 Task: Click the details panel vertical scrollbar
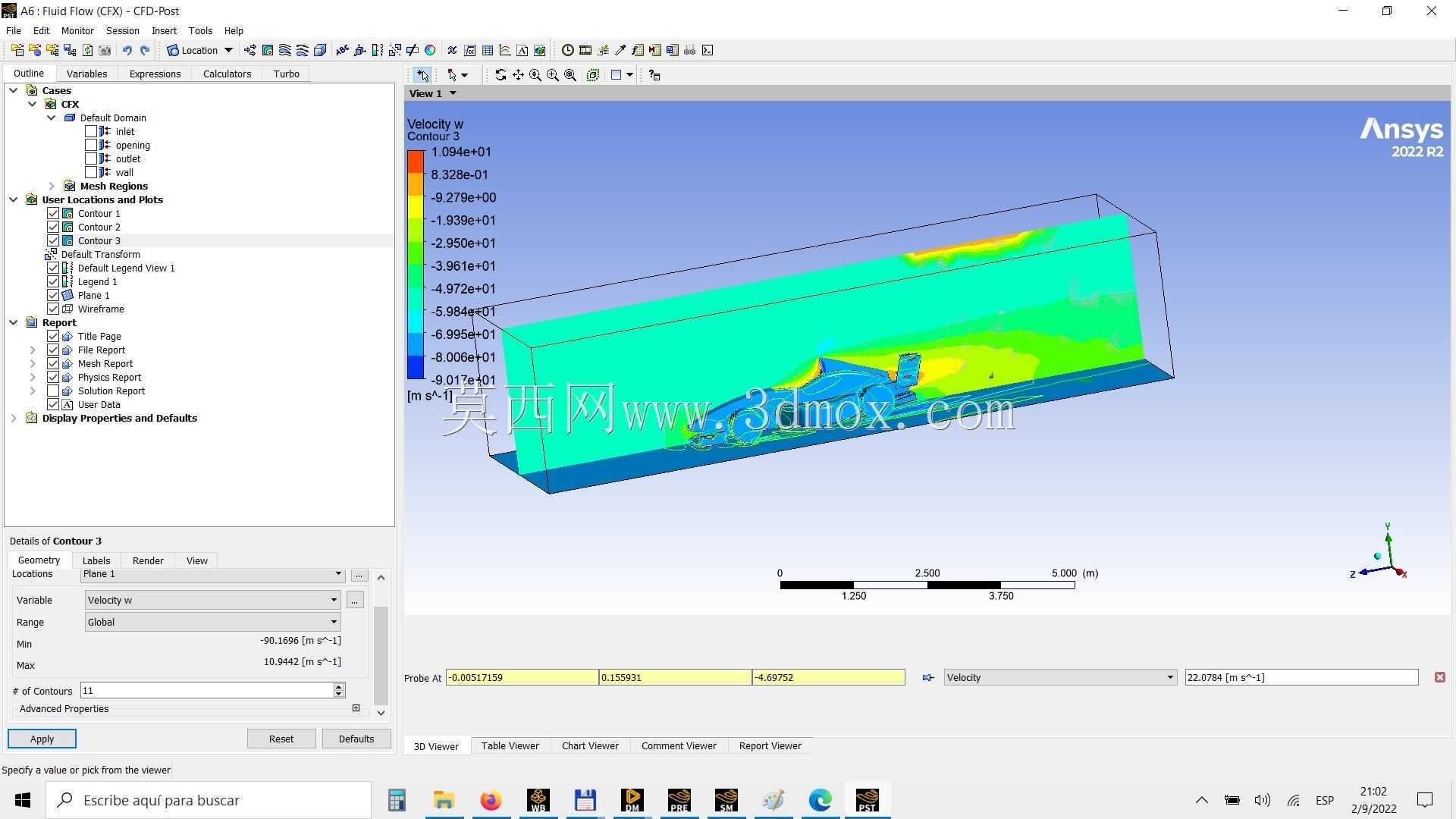(381, 656)
